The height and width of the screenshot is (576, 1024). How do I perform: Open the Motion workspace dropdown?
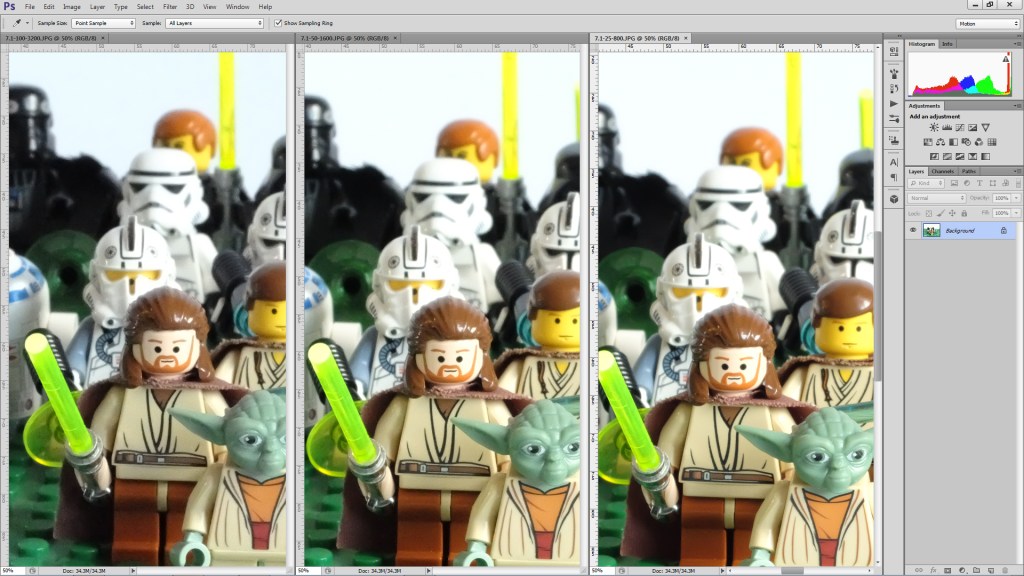987,23
